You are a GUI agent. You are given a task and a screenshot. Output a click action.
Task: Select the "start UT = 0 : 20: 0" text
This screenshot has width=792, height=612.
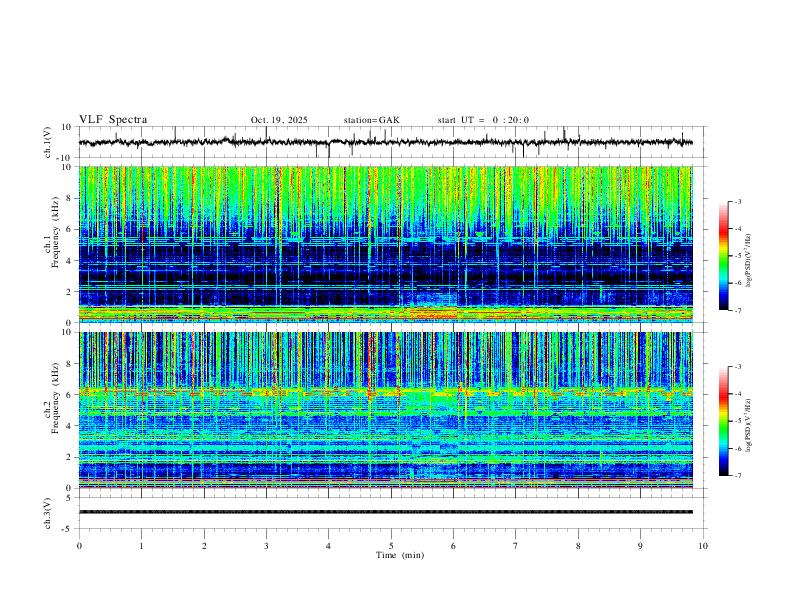coord(483,120)
